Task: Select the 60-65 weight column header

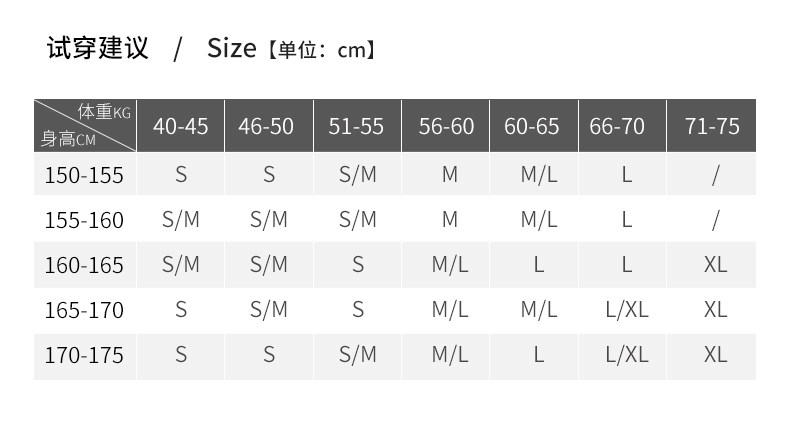Action: (533, 126)
